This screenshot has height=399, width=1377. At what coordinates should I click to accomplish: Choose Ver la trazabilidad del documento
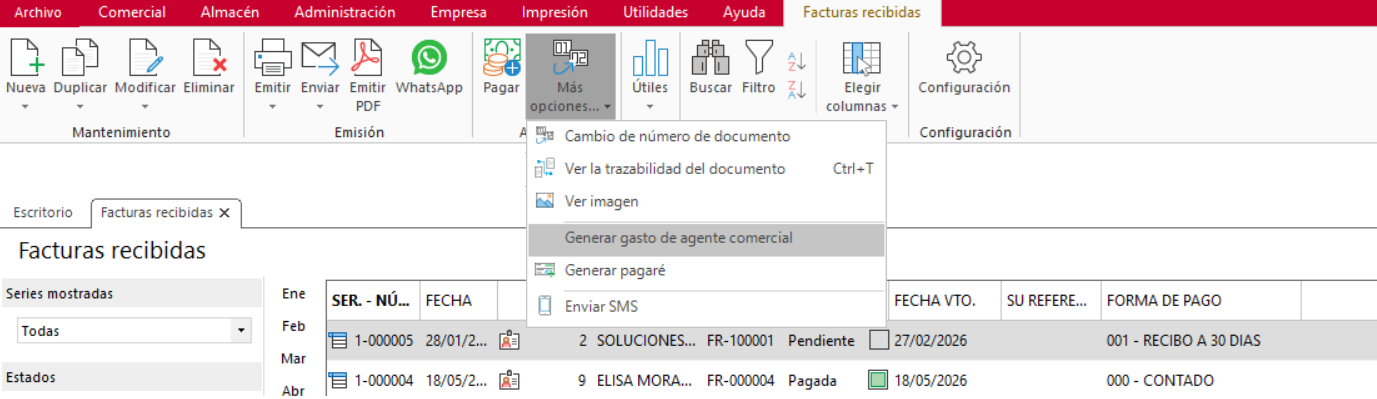pos(706,169)
